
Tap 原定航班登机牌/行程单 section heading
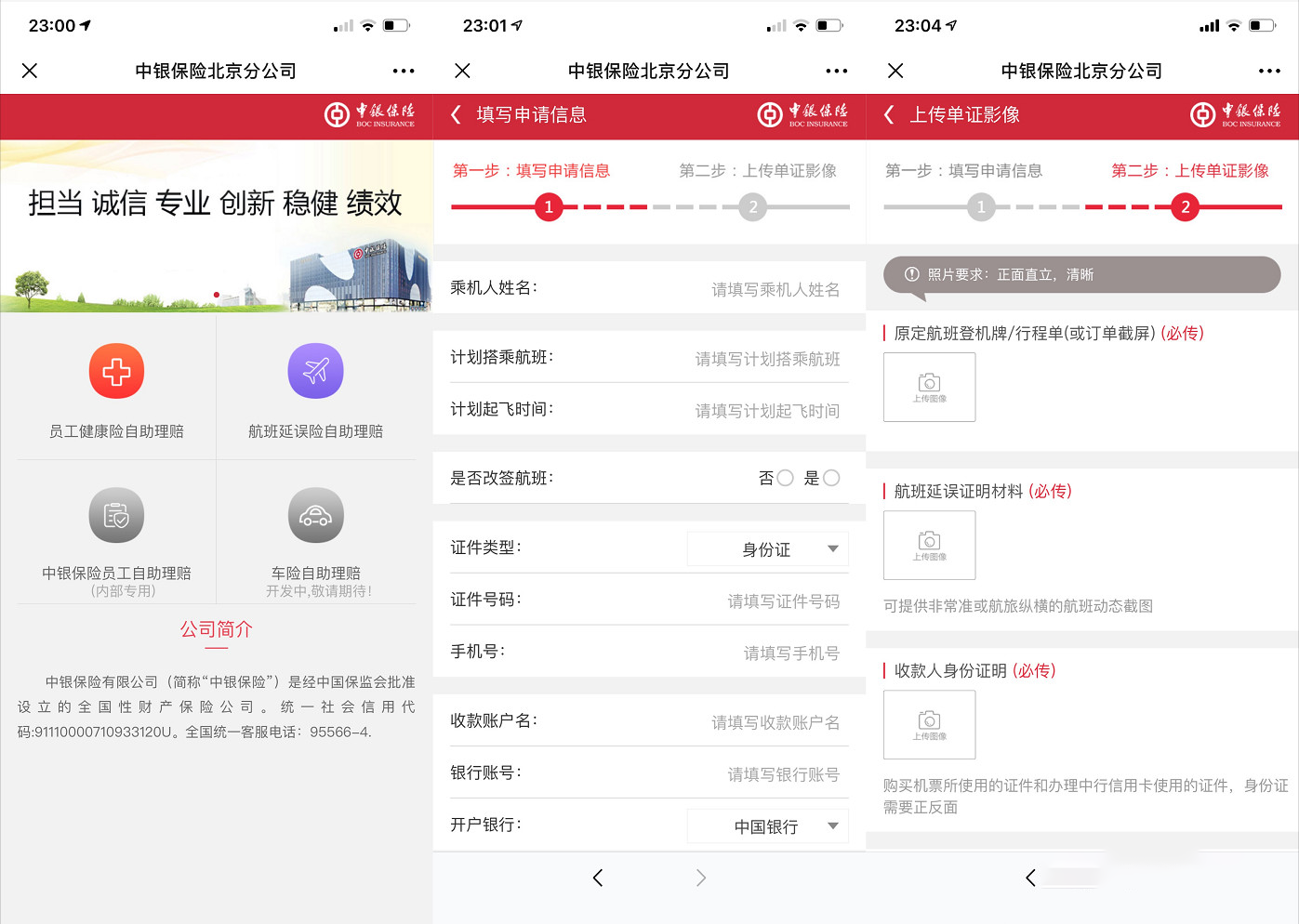pos(1049,333)
